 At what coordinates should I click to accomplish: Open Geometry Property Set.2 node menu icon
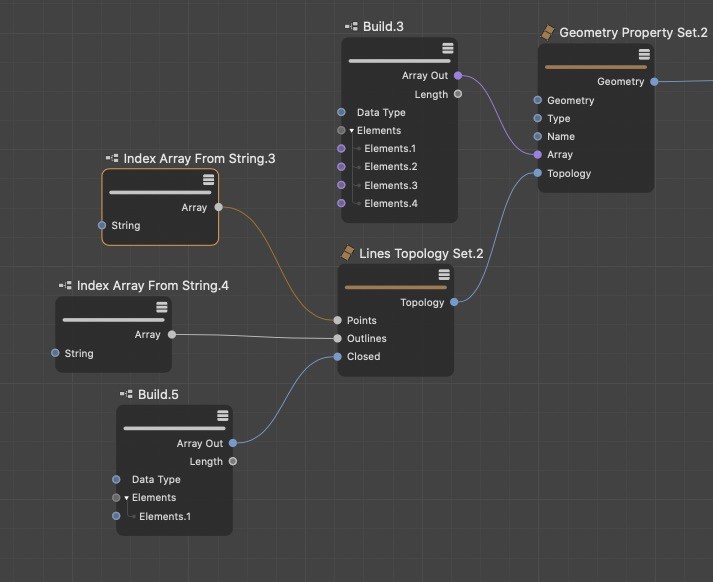[644, 55]
